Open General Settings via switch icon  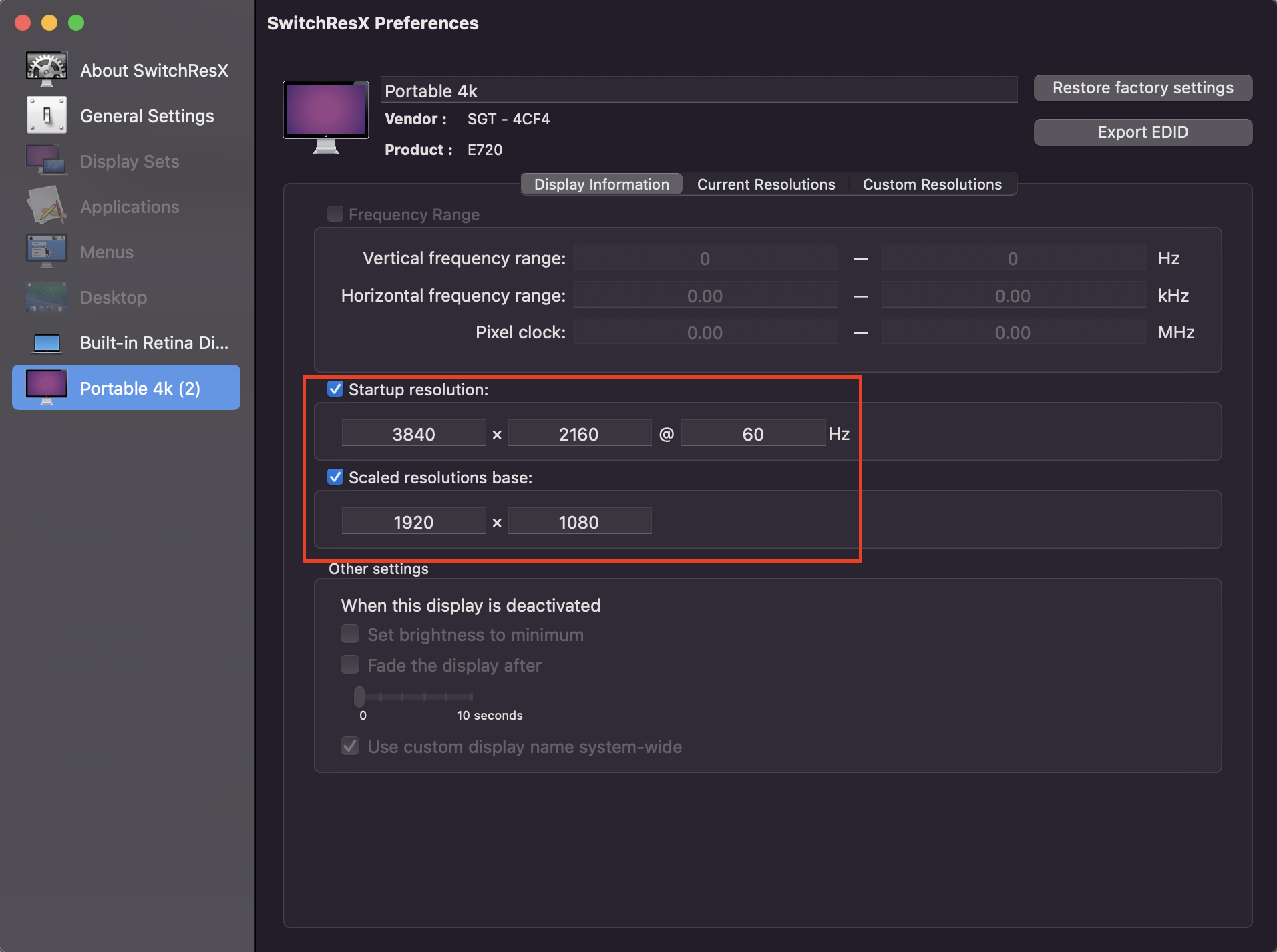[x=46, y=115]
